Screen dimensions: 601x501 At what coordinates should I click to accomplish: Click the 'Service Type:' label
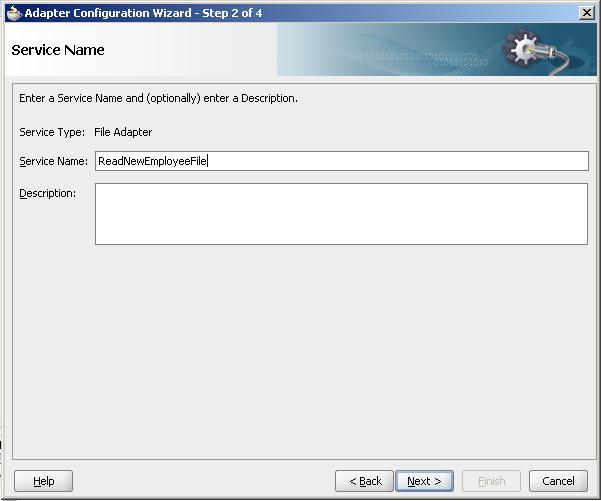point(52,132)
